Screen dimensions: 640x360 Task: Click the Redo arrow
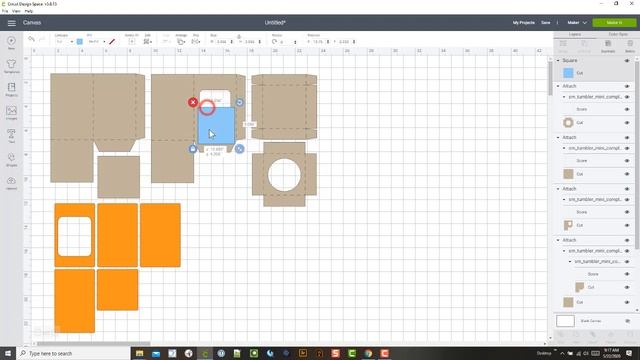(42, 39)
